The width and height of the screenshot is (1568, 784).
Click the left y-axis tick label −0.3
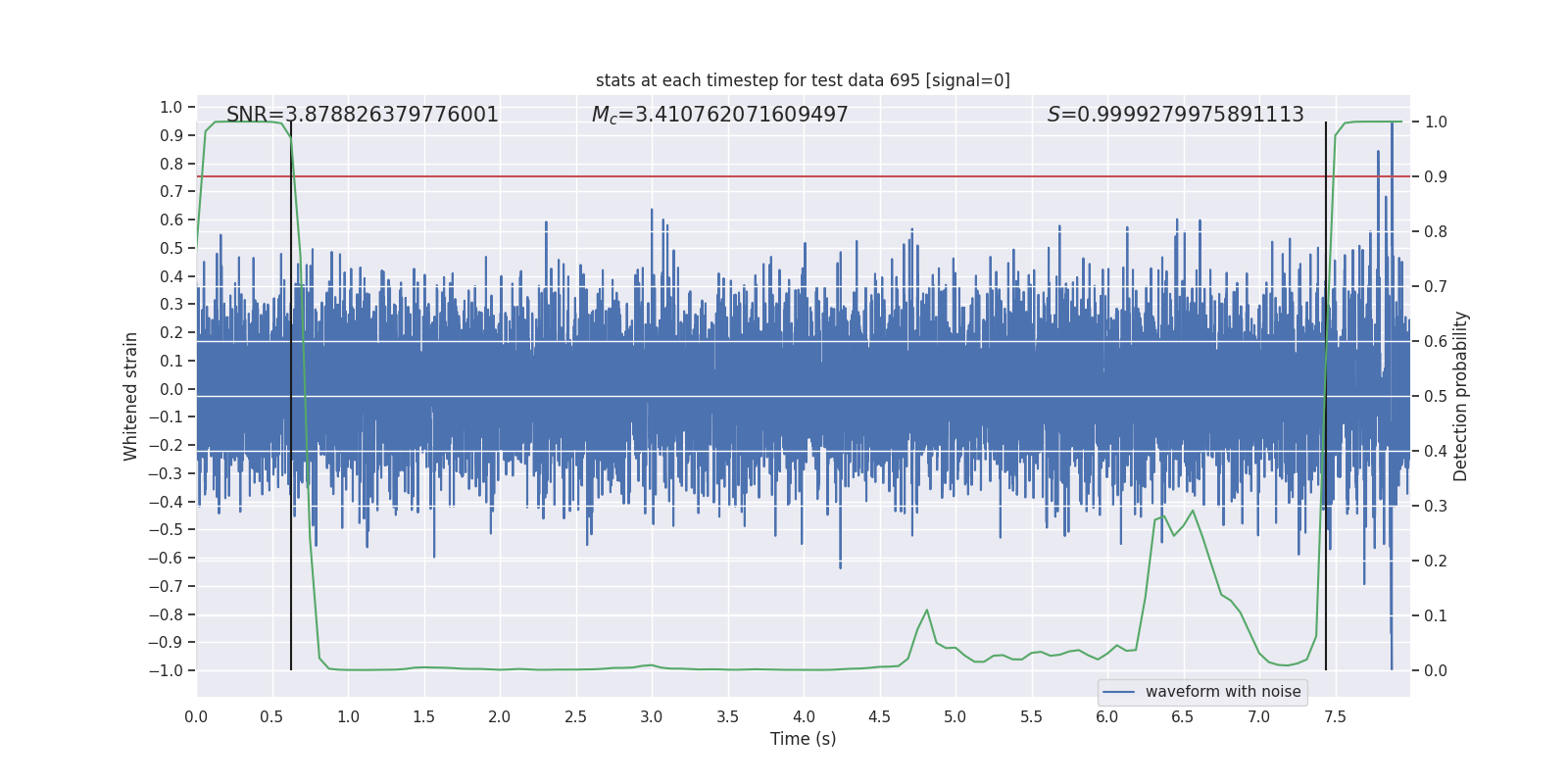click(166, 473)
